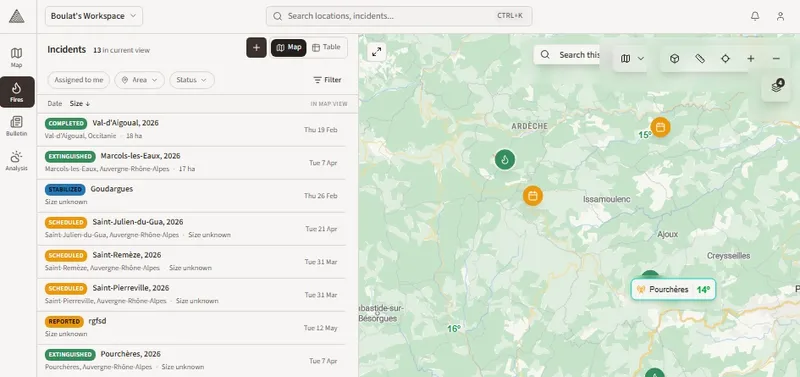This screenshot has width=800, height=377.
Task: Click the Tue 12 May date
Action: pos(320,328)
